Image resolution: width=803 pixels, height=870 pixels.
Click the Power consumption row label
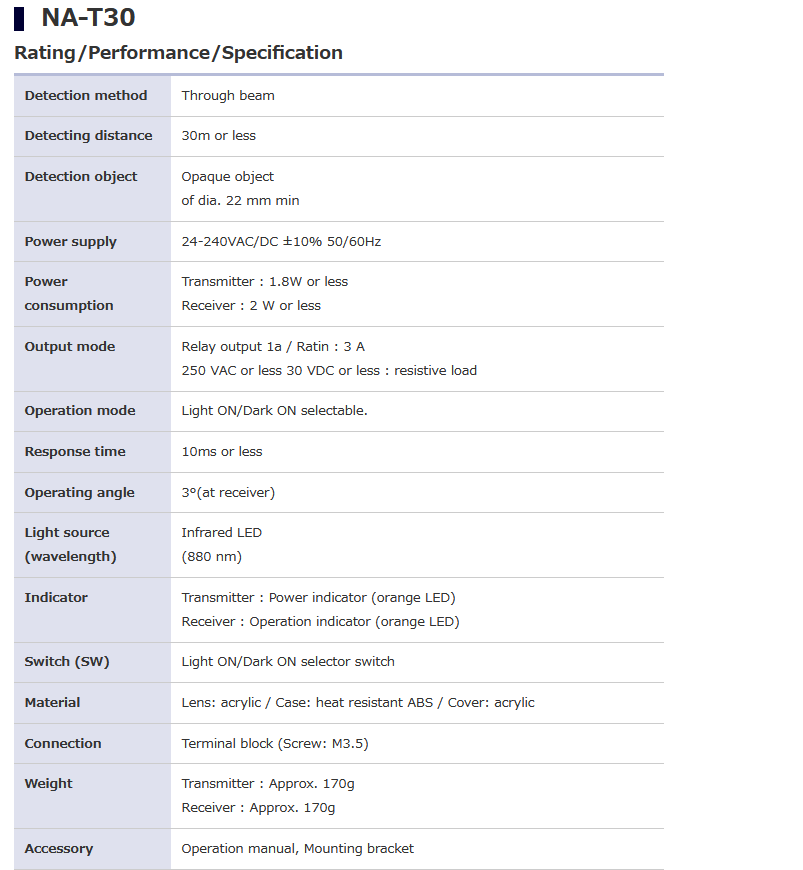[69, 294]
